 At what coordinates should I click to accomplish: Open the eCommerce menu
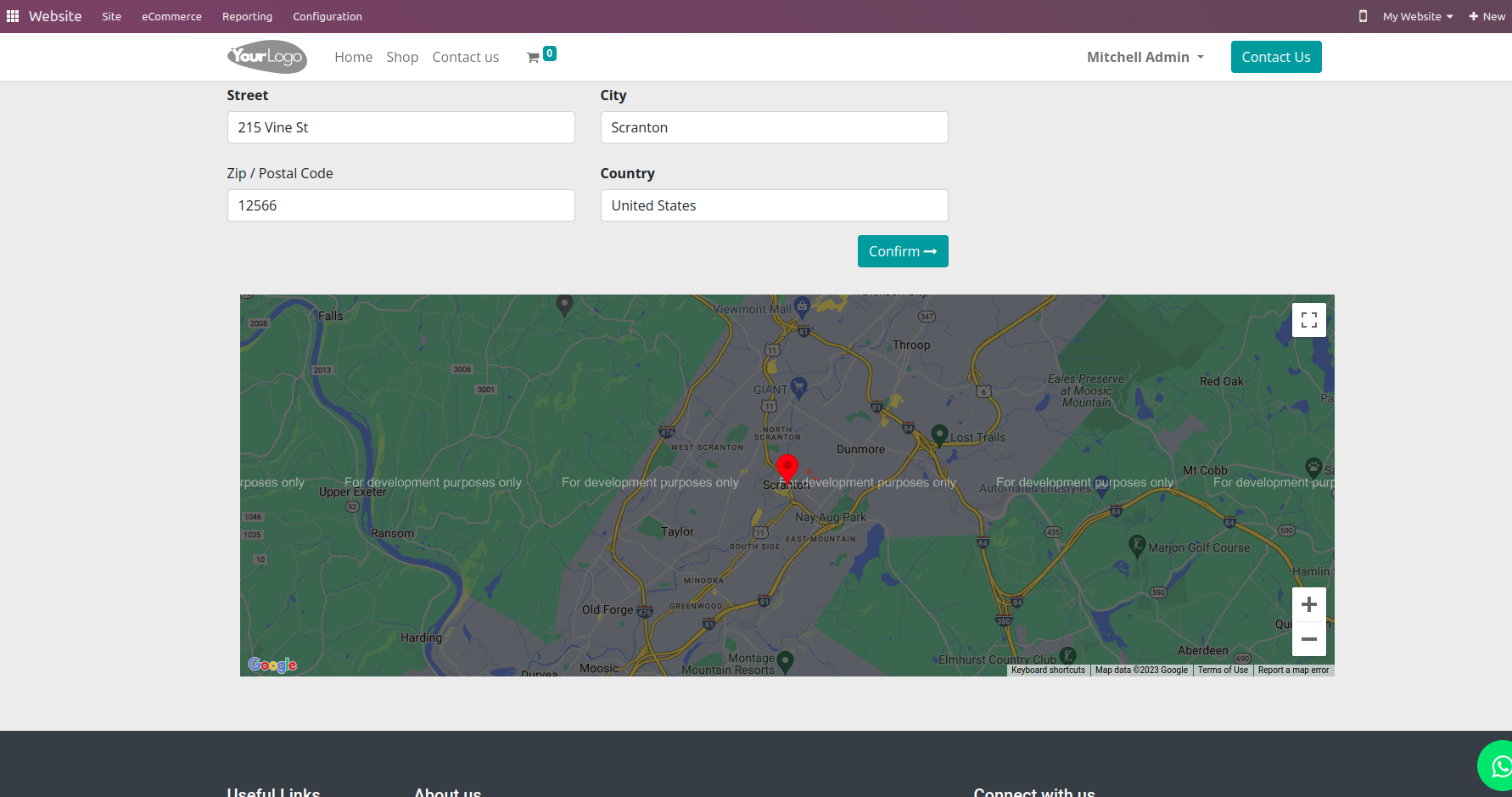coord(171,16)
